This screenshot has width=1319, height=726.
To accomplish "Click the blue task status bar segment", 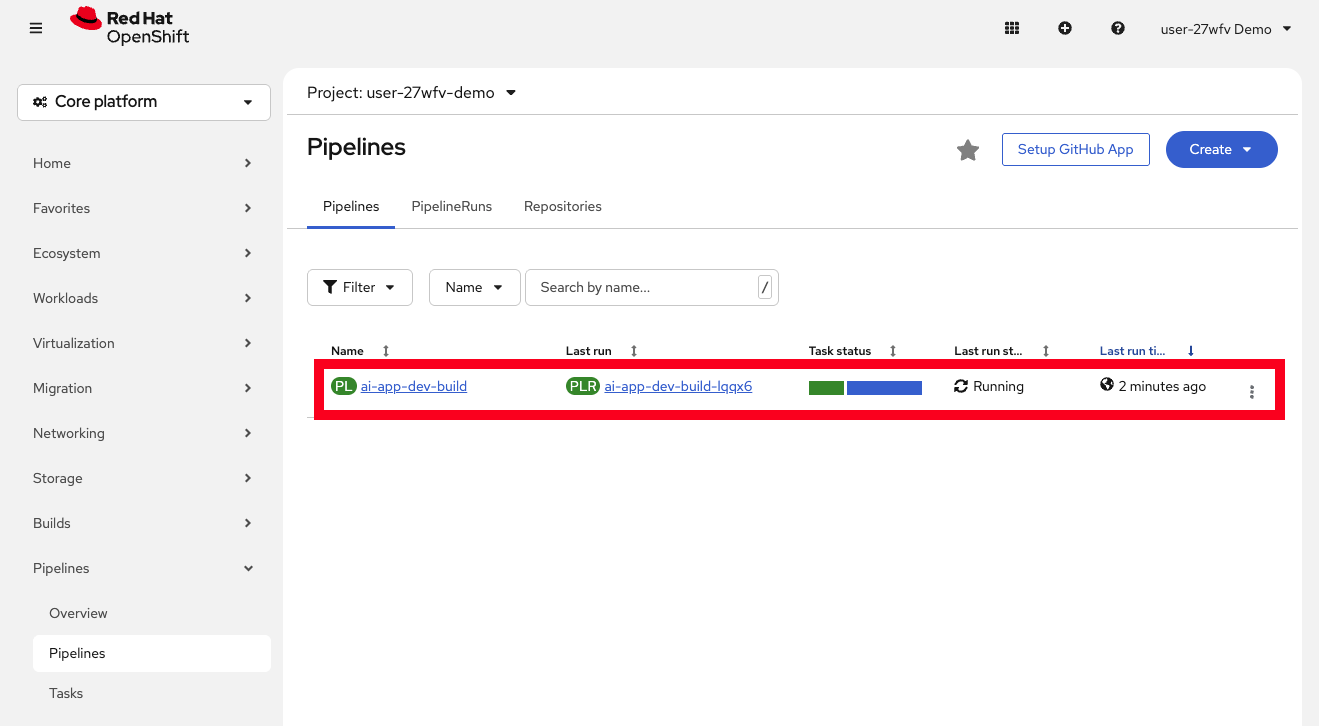I will (884, 388).
